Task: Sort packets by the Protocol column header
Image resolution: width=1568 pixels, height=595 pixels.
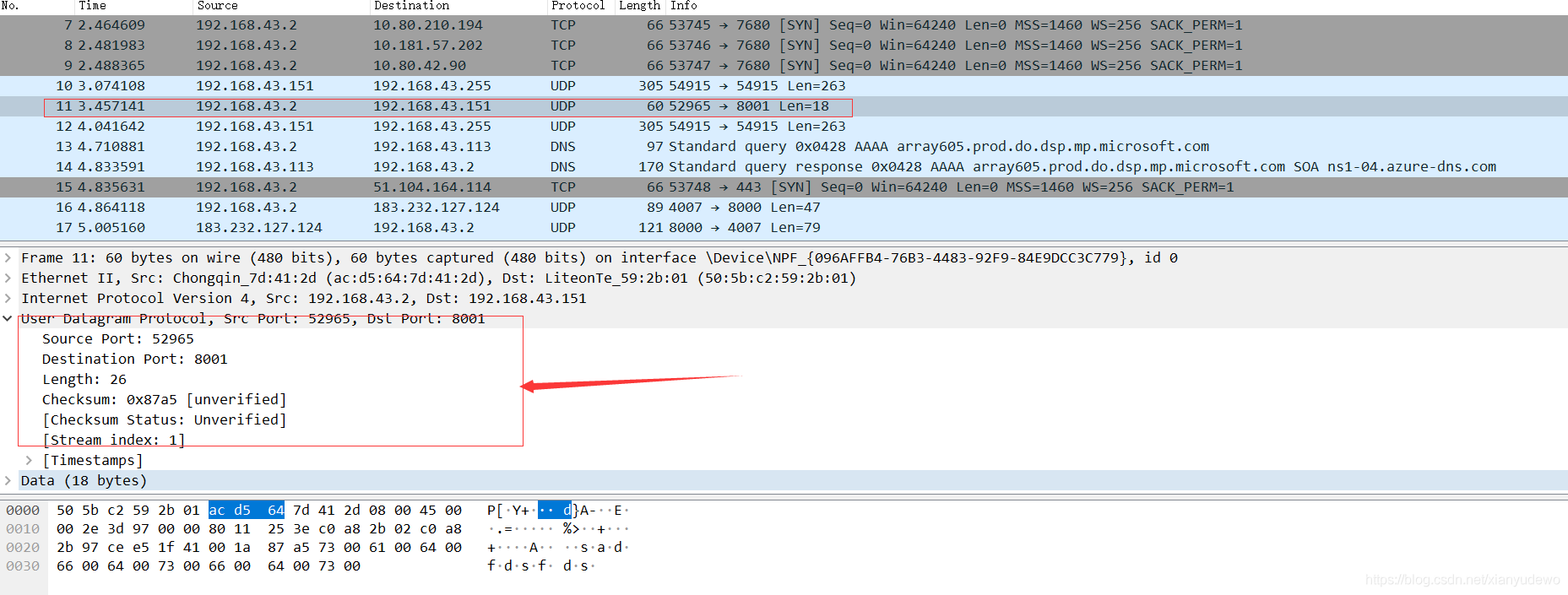Action: [x=578, y=6]
